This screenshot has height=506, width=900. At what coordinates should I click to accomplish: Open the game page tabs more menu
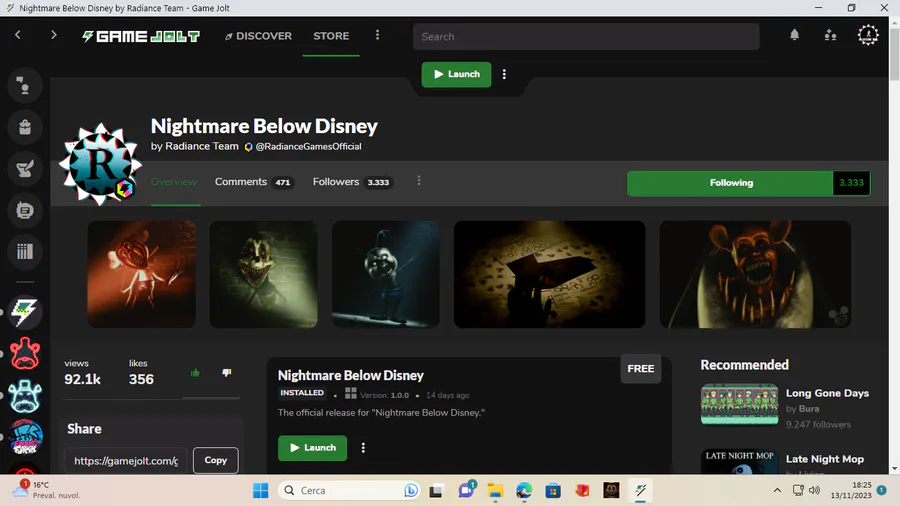(x=419, y=181)
